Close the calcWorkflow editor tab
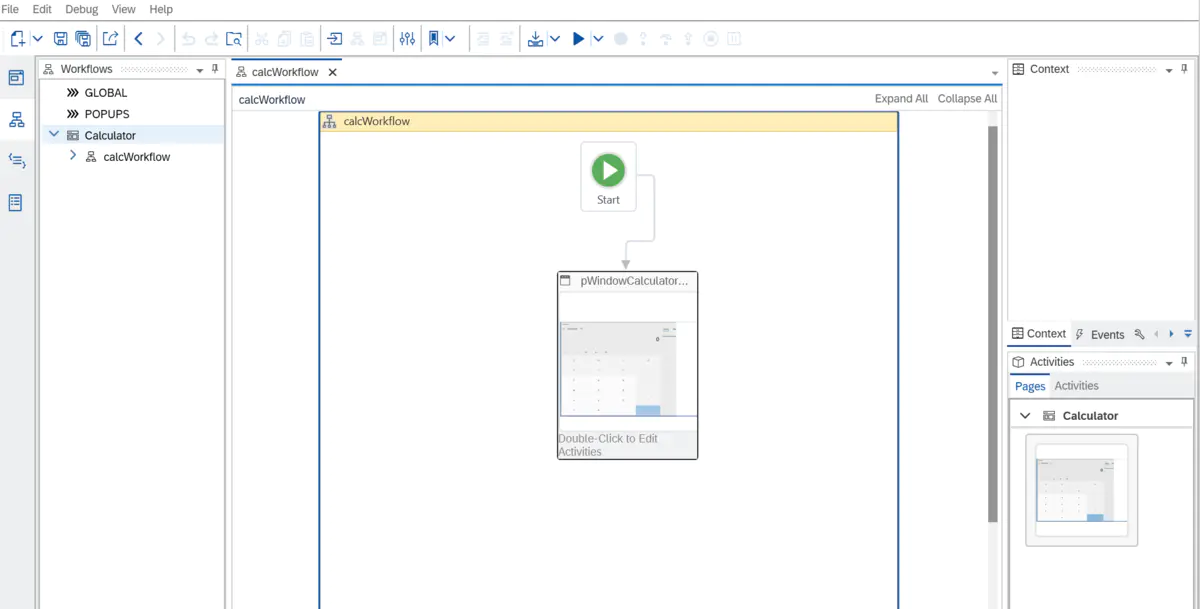This screenshot has width=1200, height=609. [333, 72]
